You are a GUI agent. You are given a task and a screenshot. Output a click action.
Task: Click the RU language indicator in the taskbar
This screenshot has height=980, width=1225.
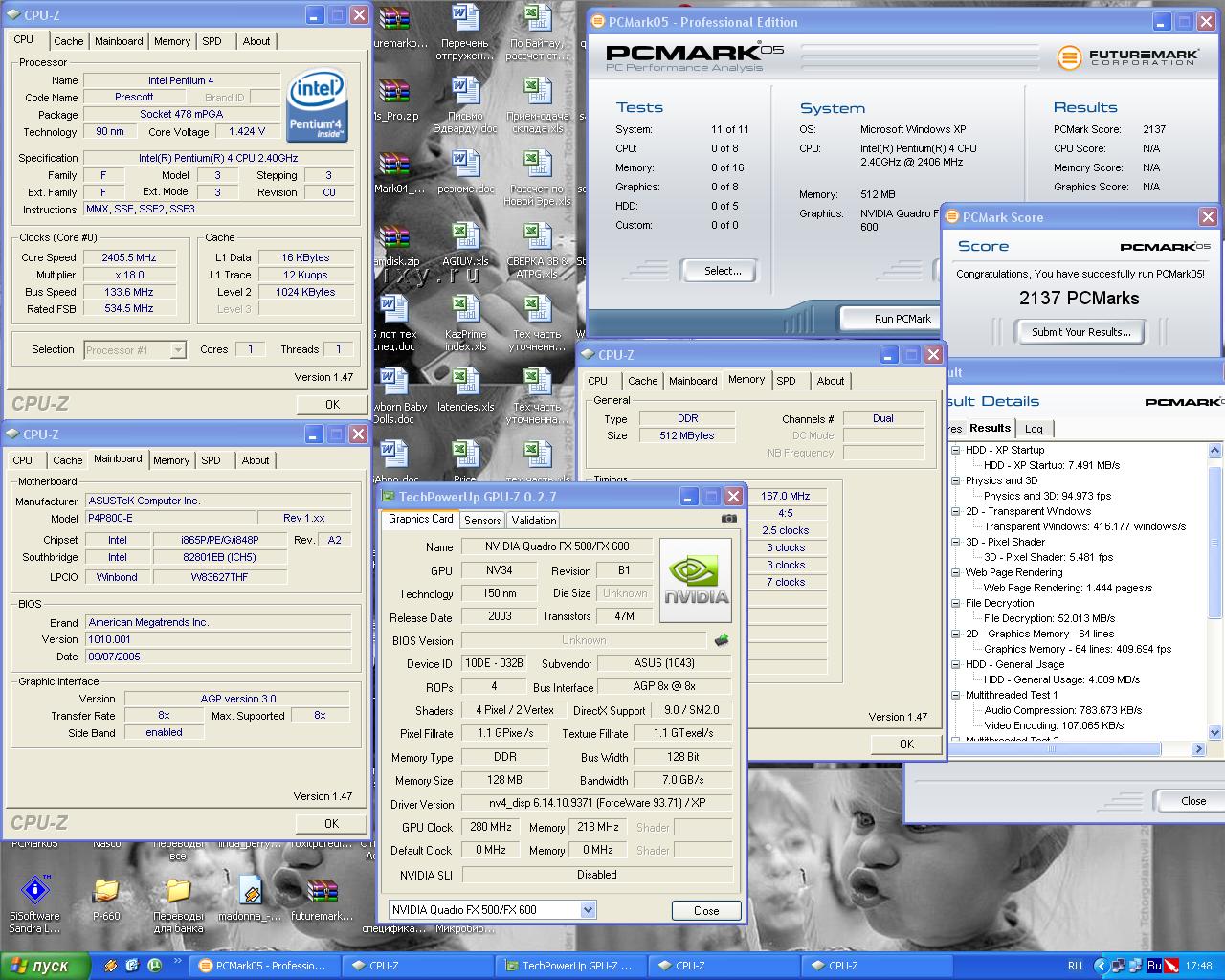click(1075, 966)
